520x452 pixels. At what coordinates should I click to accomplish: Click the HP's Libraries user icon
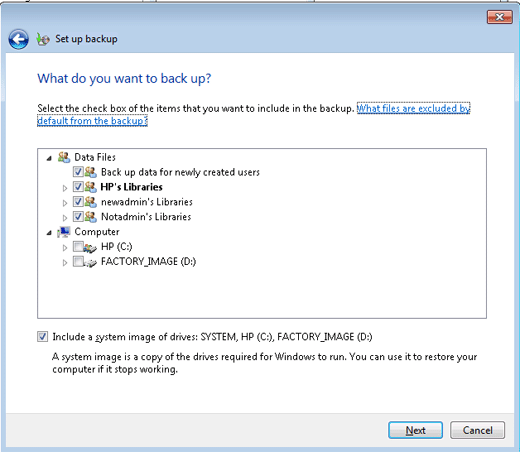(90, 187)
